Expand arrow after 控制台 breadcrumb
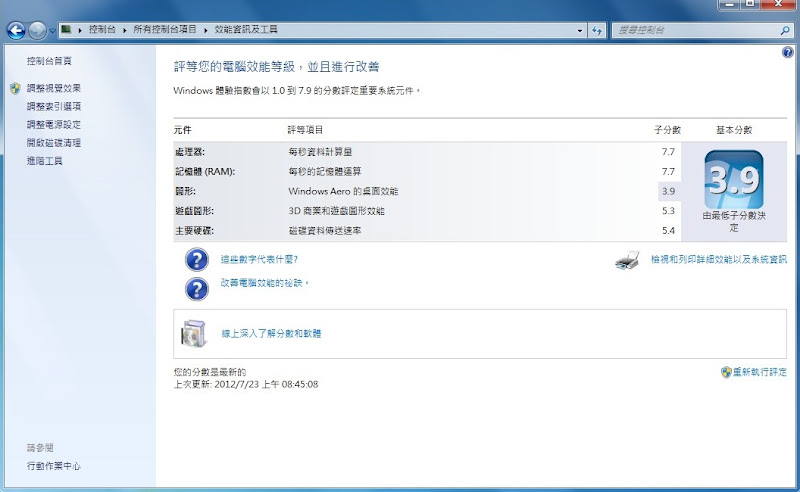 [124, 30]
